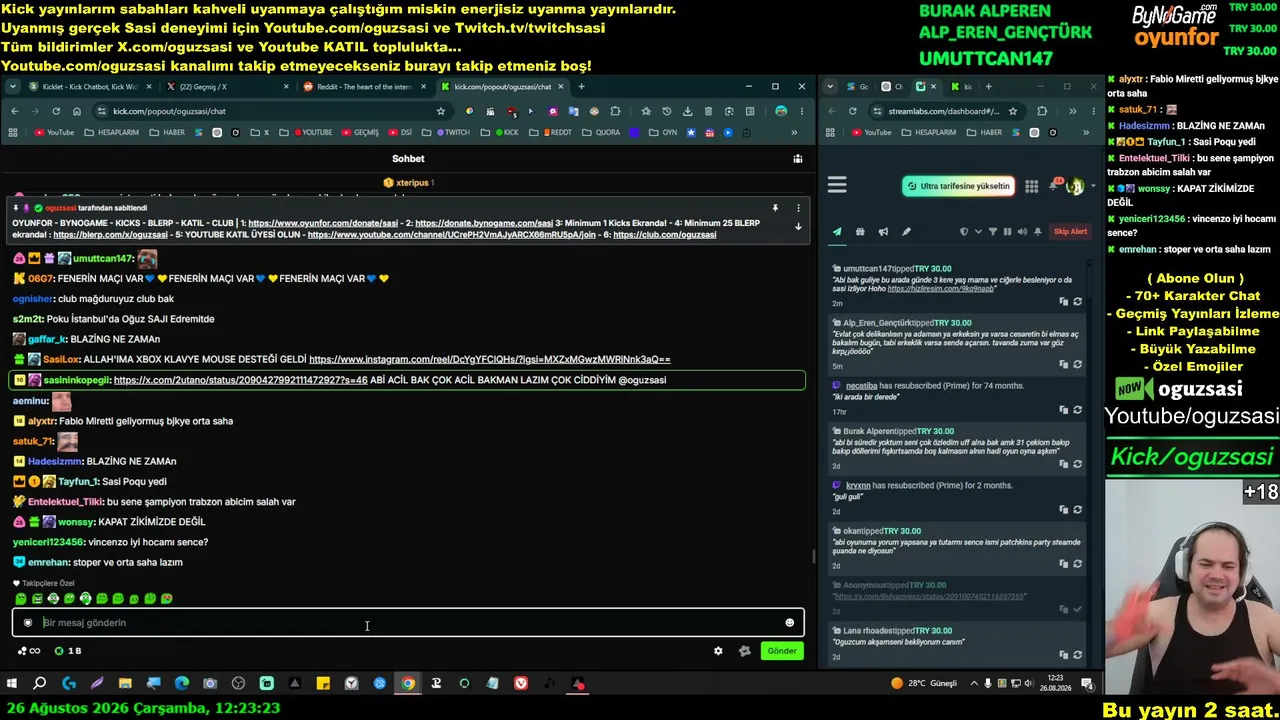Open Google Chrome from the taskbar
Viewport: 1280px width, 720px height.
pyautogui.click(x=408, y=684)
